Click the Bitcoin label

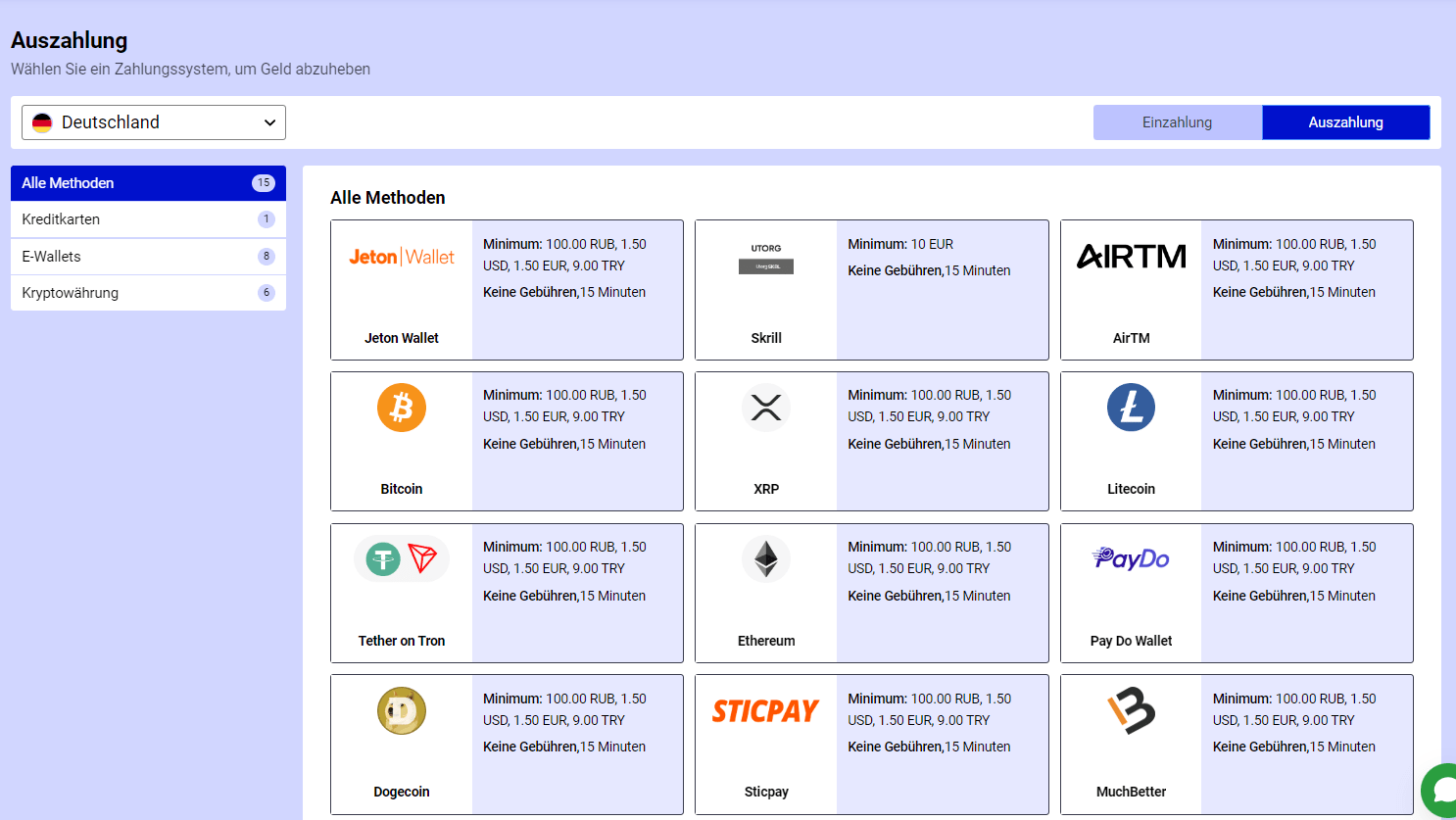coord(402,489)
